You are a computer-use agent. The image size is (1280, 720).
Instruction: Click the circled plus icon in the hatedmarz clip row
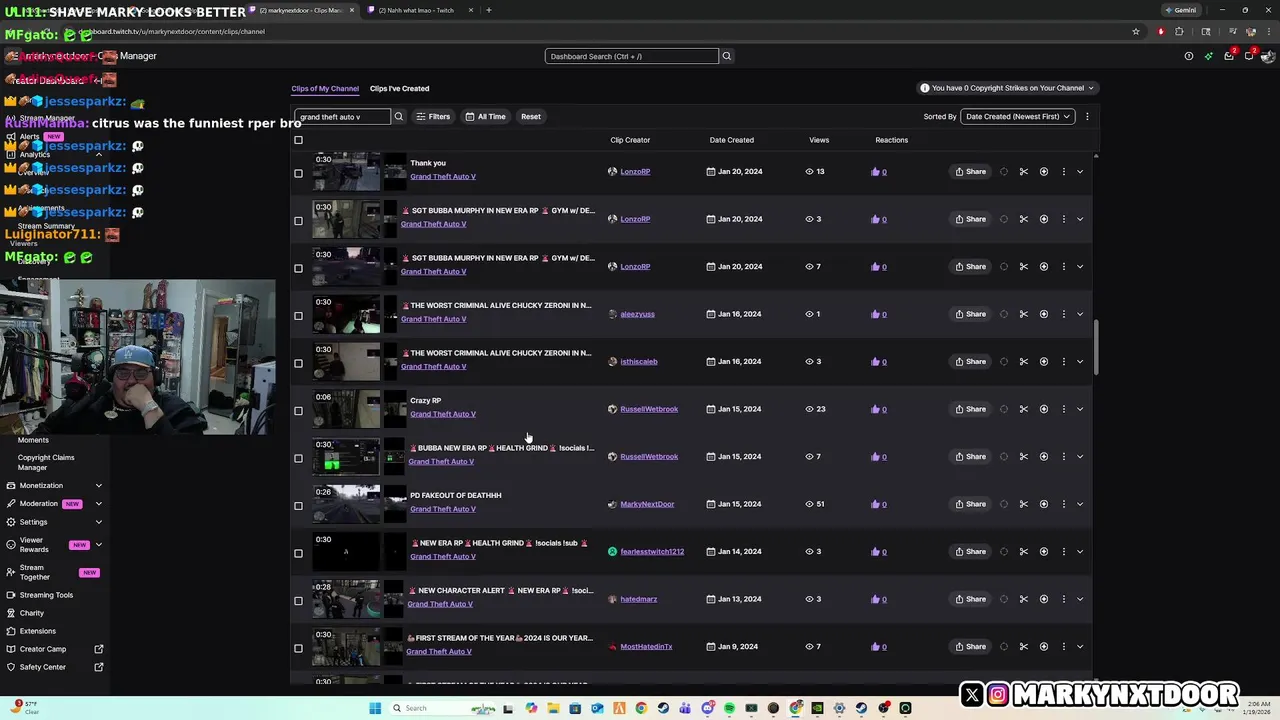1043,599
